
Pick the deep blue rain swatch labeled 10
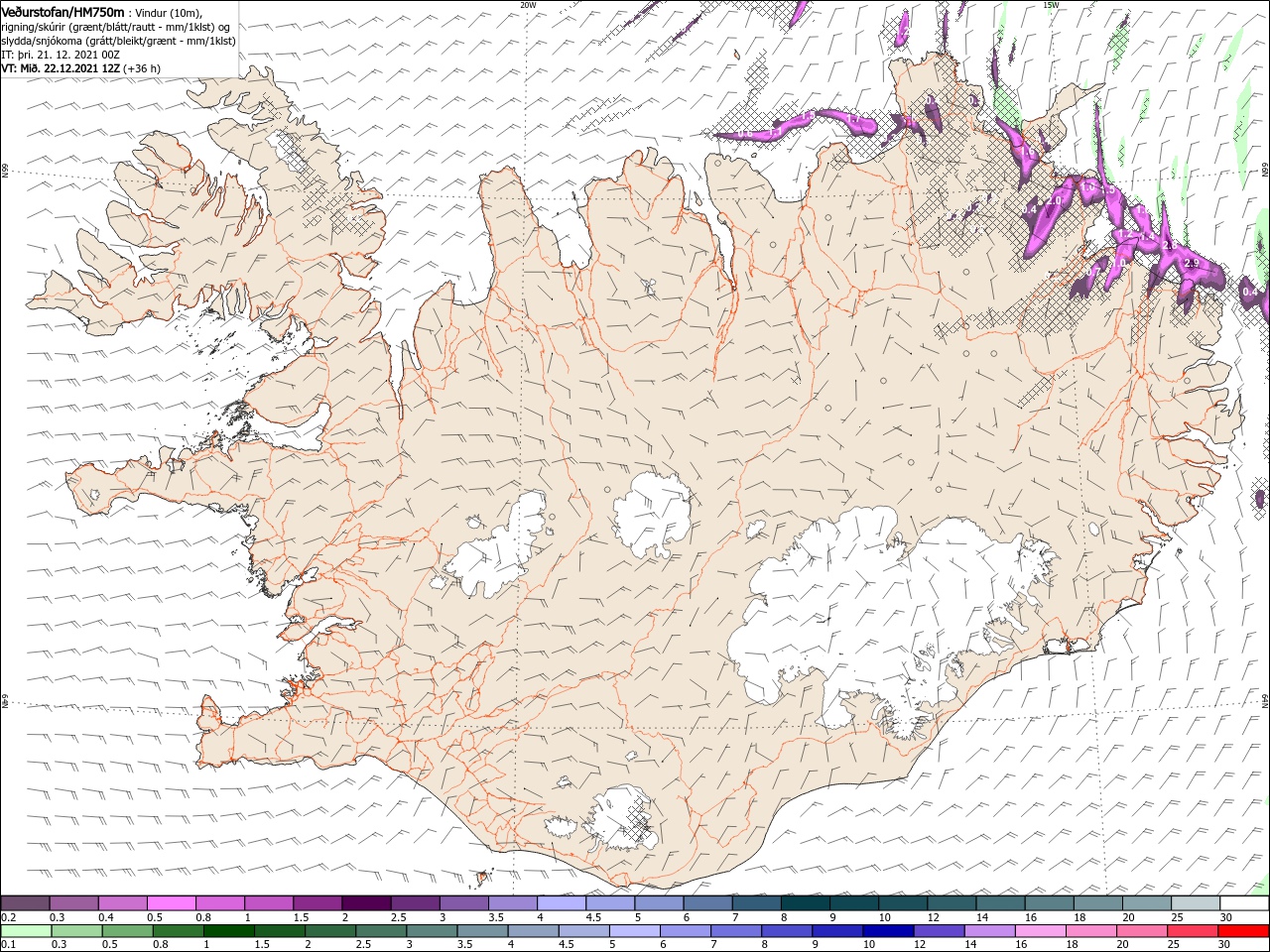pyautogui.click(x=888, y=931)
